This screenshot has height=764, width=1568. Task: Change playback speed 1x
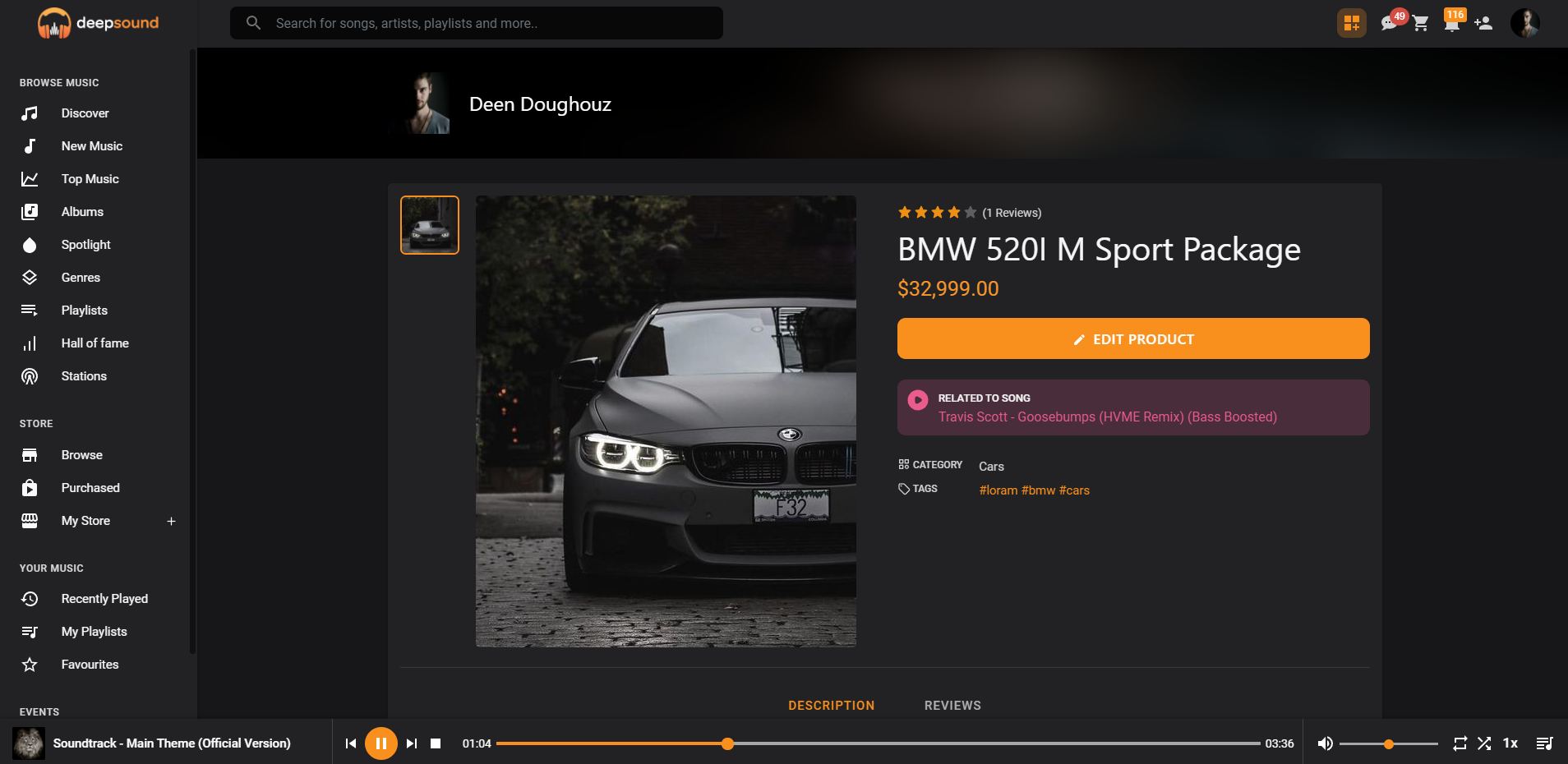pos(1510,743)
